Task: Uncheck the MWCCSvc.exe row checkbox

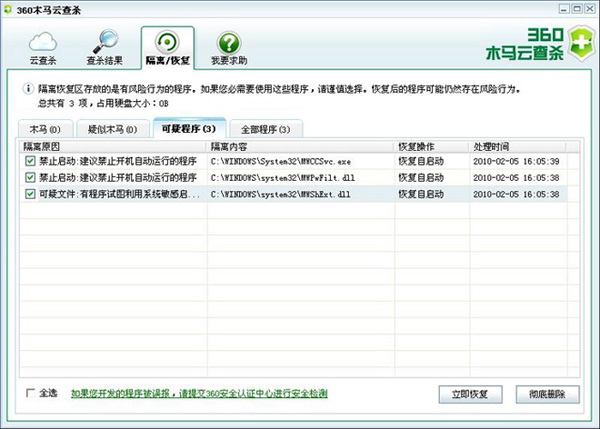Action: click(x=30, y=160)
